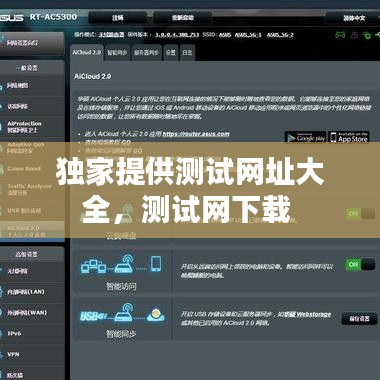This screenshot has width=380, height=380.
Task: Click the green gamepad status icon
Action: pyautogui.click(x=340, y=34)
